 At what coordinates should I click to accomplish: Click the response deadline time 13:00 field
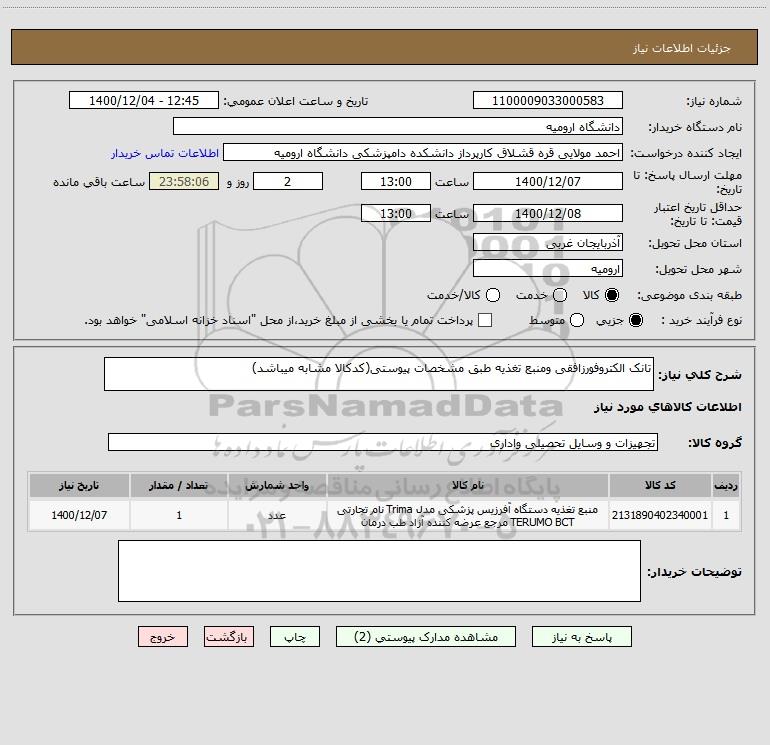coord(396,182)
